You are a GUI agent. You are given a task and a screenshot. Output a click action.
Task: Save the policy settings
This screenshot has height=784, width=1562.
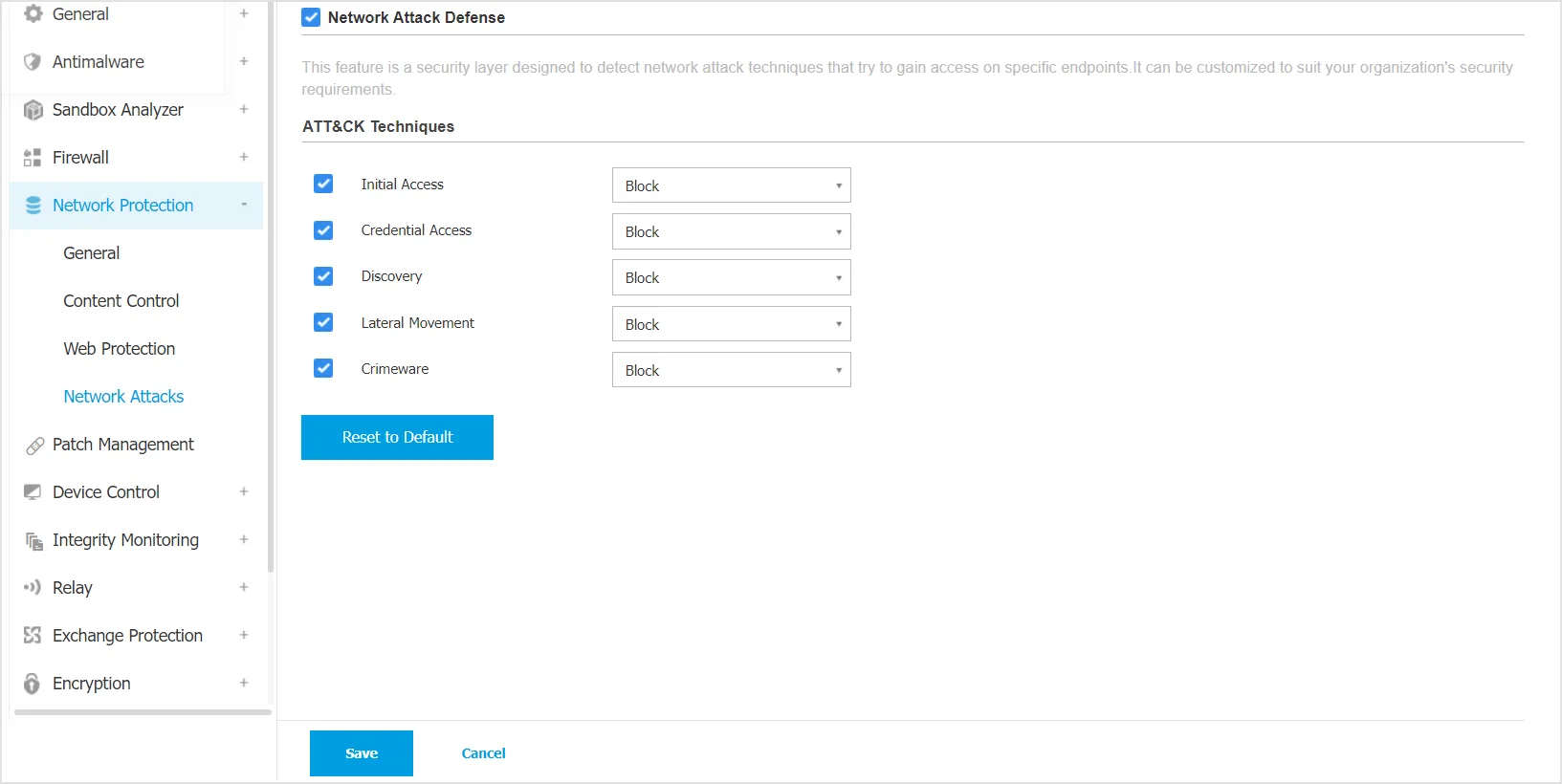(x=361, y=753)
